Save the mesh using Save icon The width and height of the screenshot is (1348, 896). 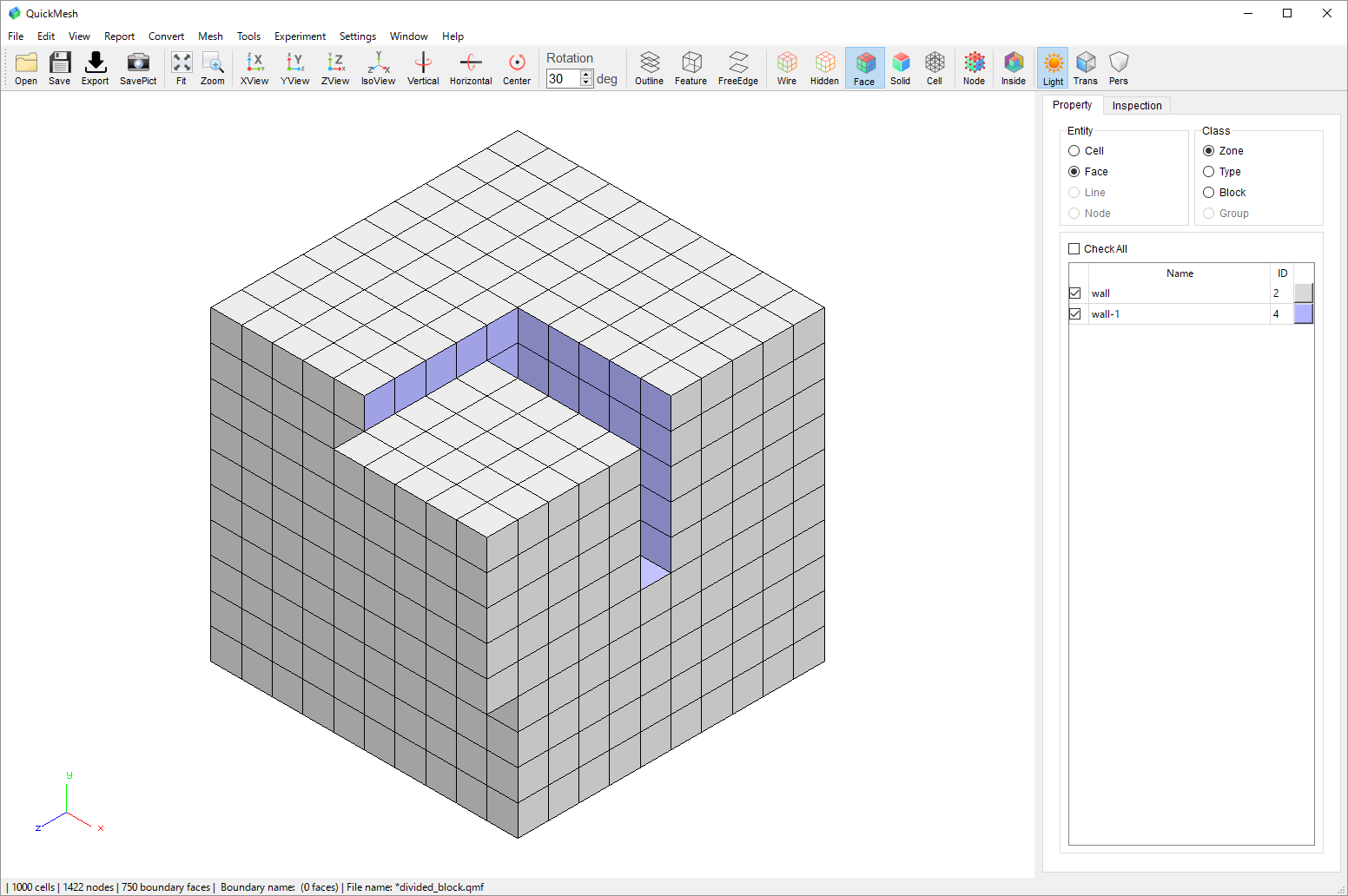tap(60, 68)
